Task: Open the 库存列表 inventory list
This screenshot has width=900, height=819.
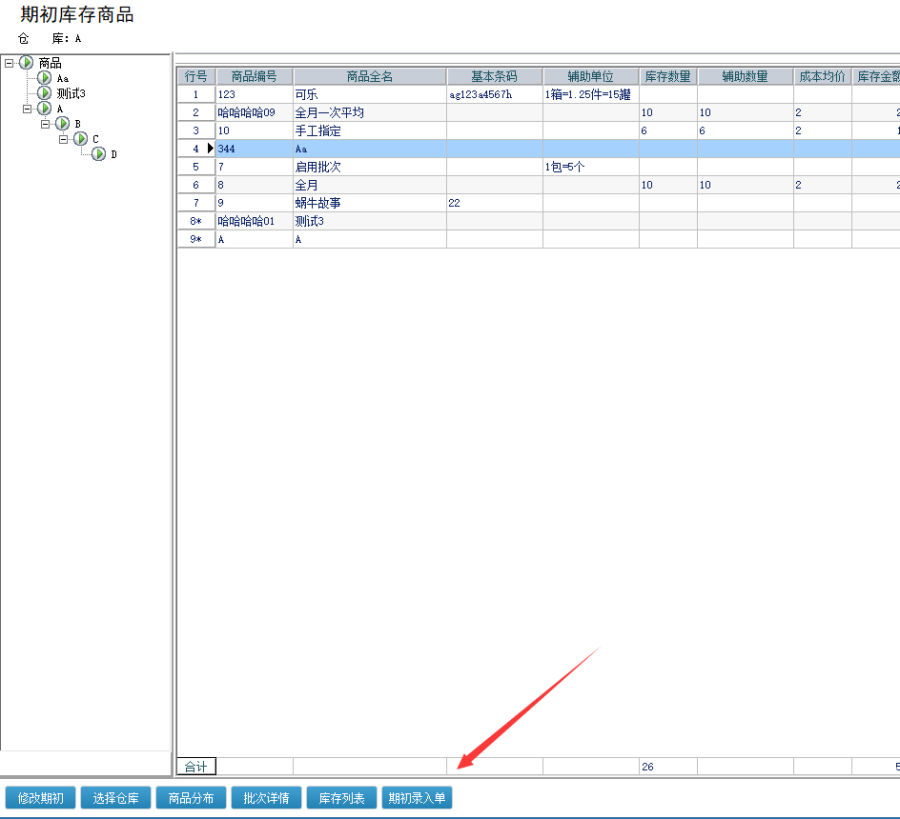Action: (342, 798)
